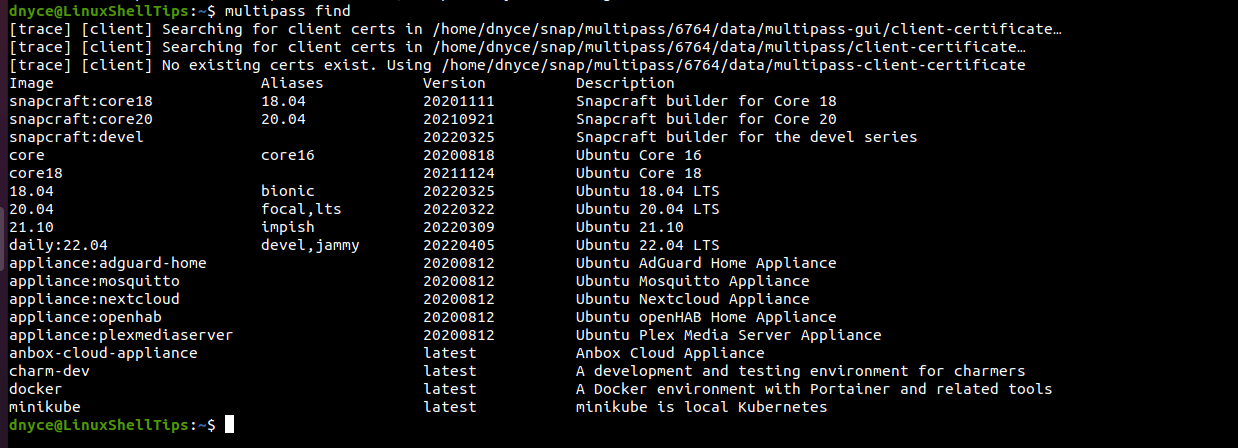Image resolution: width=1238 pixels, height=448 pixels.
Task: Place cursor at the bottom shell prompt
Action: [x=229, y=425]
